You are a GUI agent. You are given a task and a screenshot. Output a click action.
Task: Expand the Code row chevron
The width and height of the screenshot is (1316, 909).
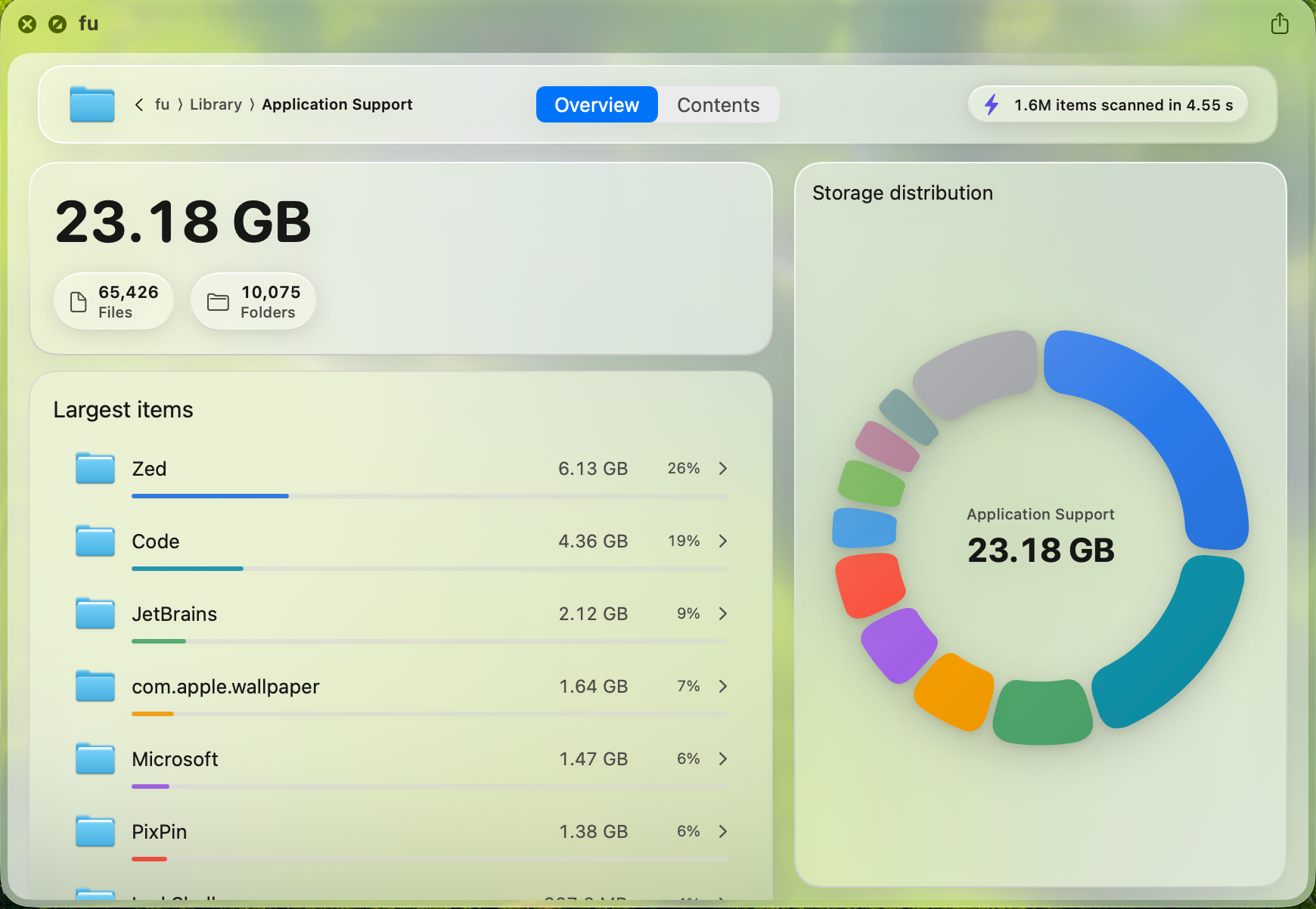[723, 541]
